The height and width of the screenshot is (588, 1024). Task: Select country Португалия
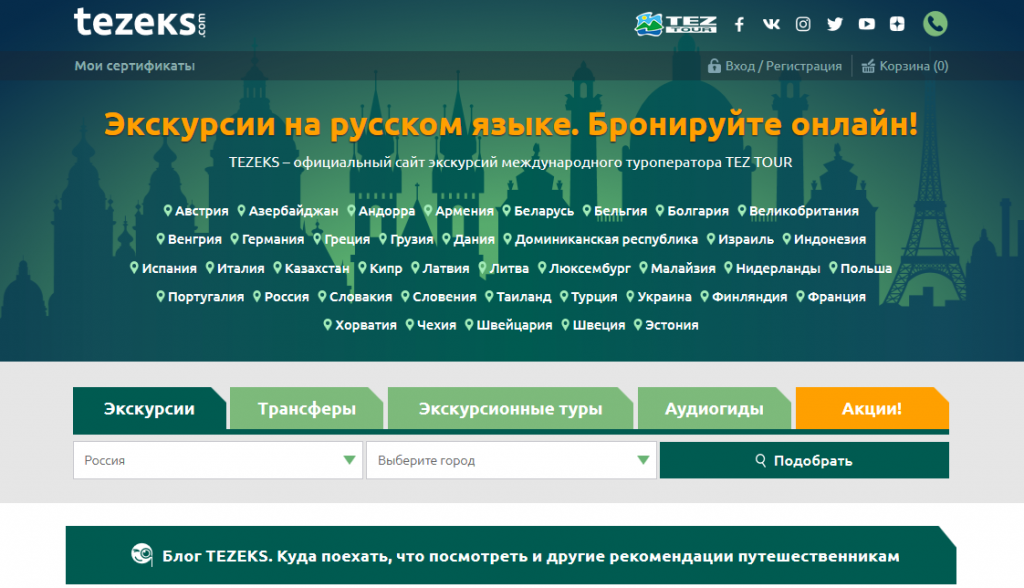[x=206, y=297]
